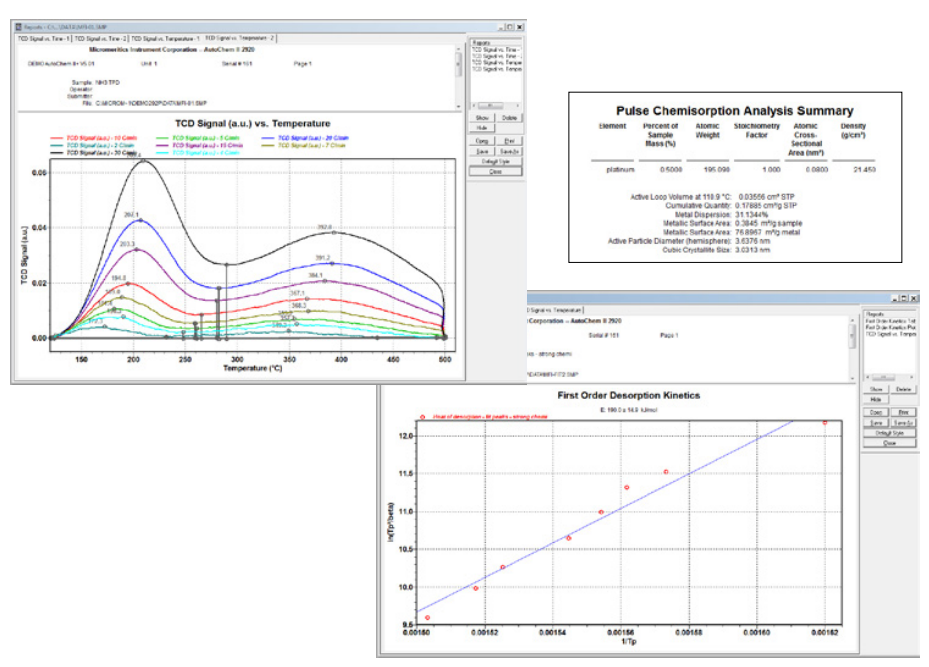
Task: Select the TCD Signal vs. Temperature - 1 tab
Action: point(166,37)
